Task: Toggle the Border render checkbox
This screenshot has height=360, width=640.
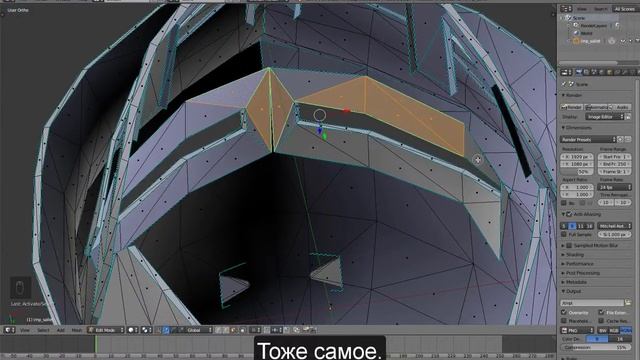Action: [564, 203]
